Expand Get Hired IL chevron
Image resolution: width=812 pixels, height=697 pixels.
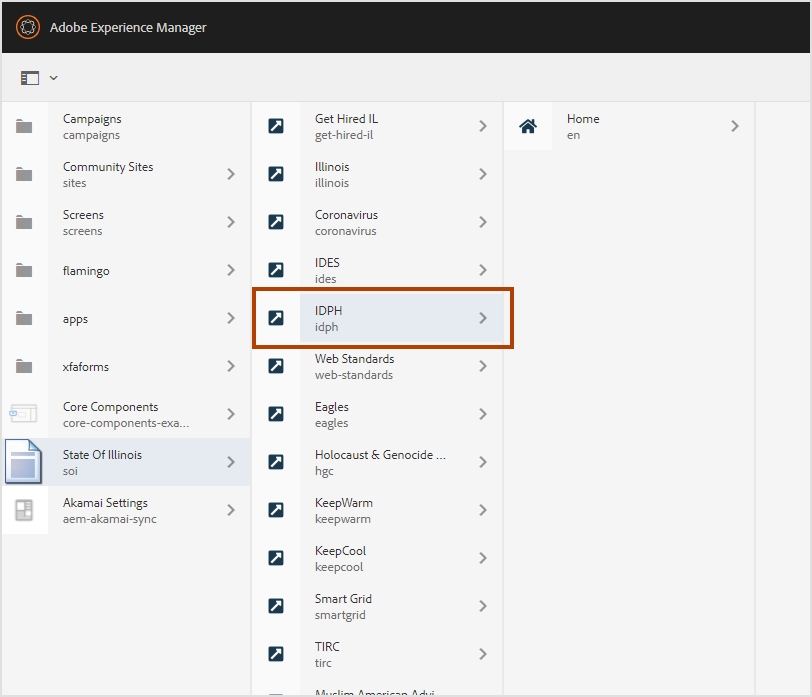pyautogui.click(x=483, y=126)
